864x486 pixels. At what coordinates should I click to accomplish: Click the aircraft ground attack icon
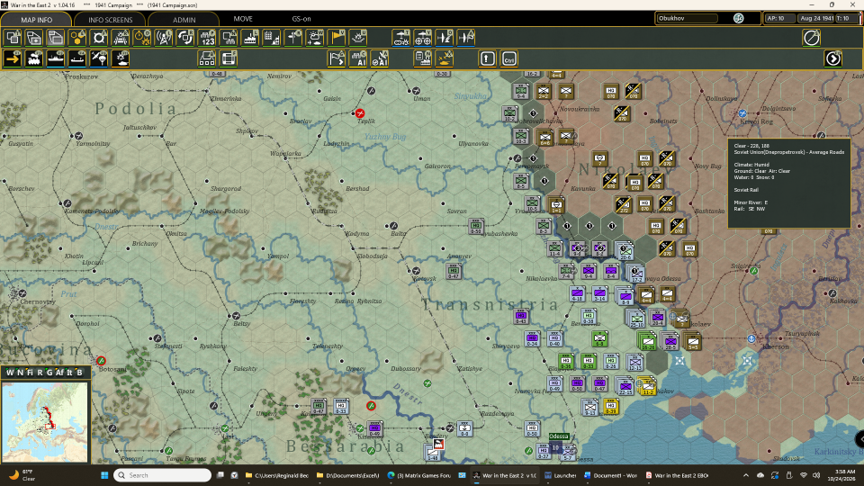[444, 37]
